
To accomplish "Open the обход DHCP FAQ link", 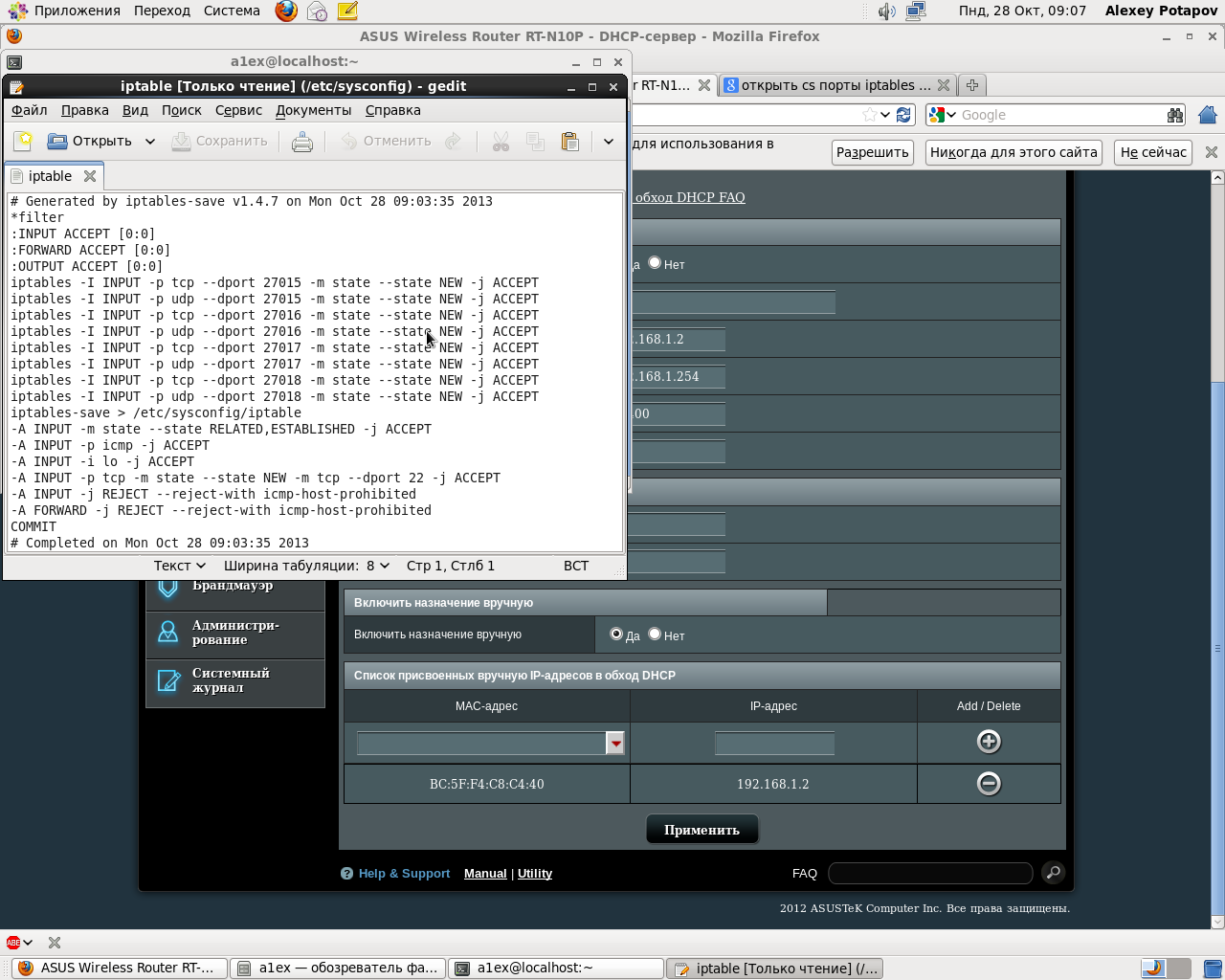I will click(x=690, y=197).
